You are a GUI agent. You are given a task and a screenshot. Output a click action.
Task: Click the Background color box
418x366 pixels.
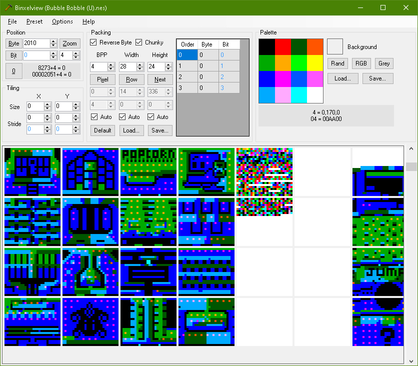[x=335, y=47]
